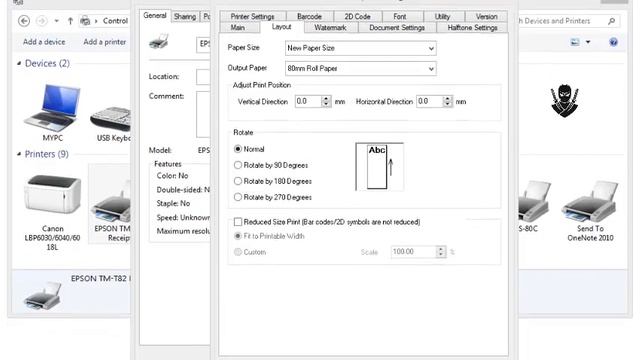Go back in Devices and Printers window
Viewport: 640px width, 360px height.
click(x=24, y=21)
